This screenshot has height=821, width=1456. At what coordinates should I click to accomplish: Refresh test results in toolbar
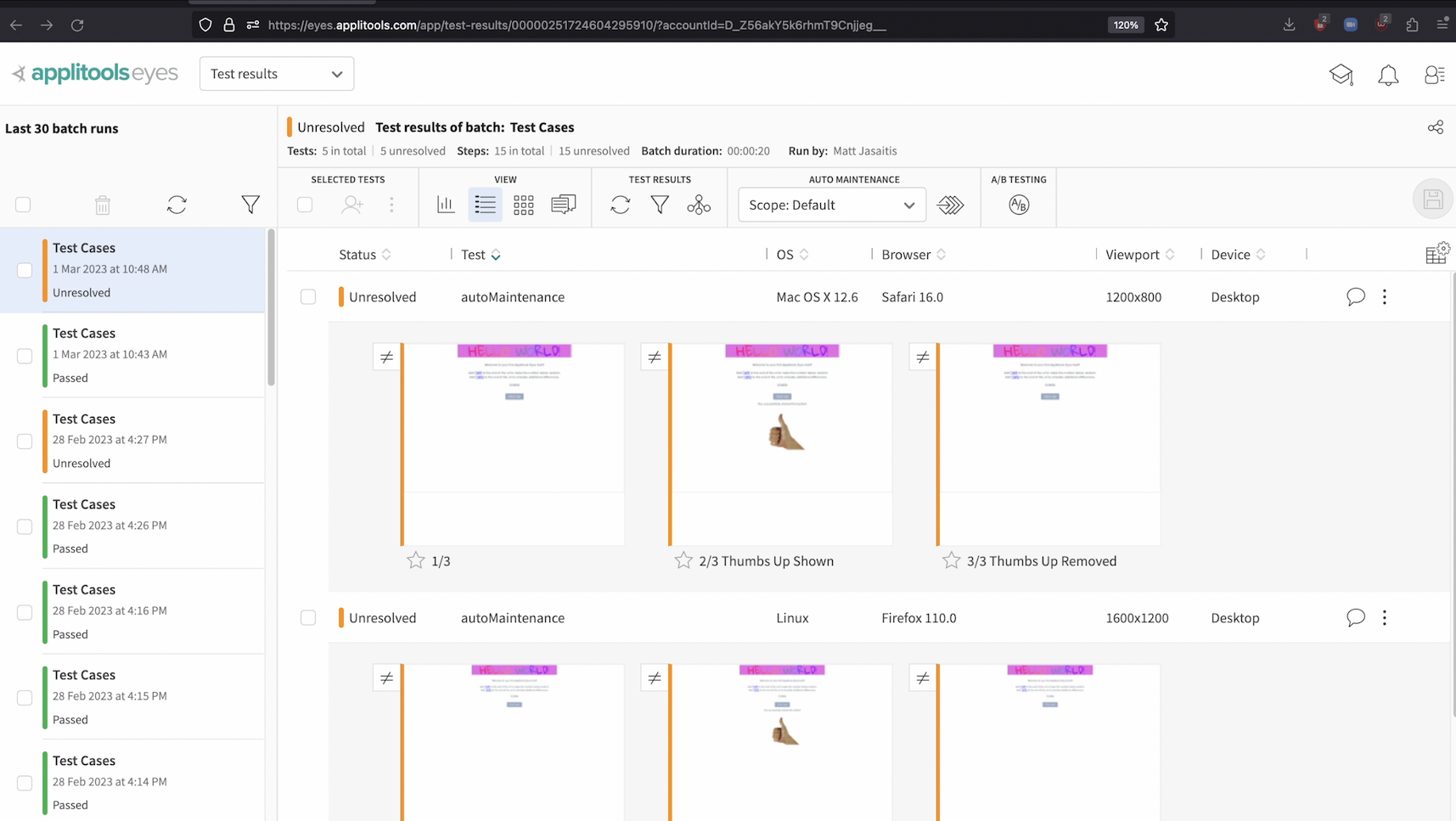pyautogui.click(x=620, y=205)
